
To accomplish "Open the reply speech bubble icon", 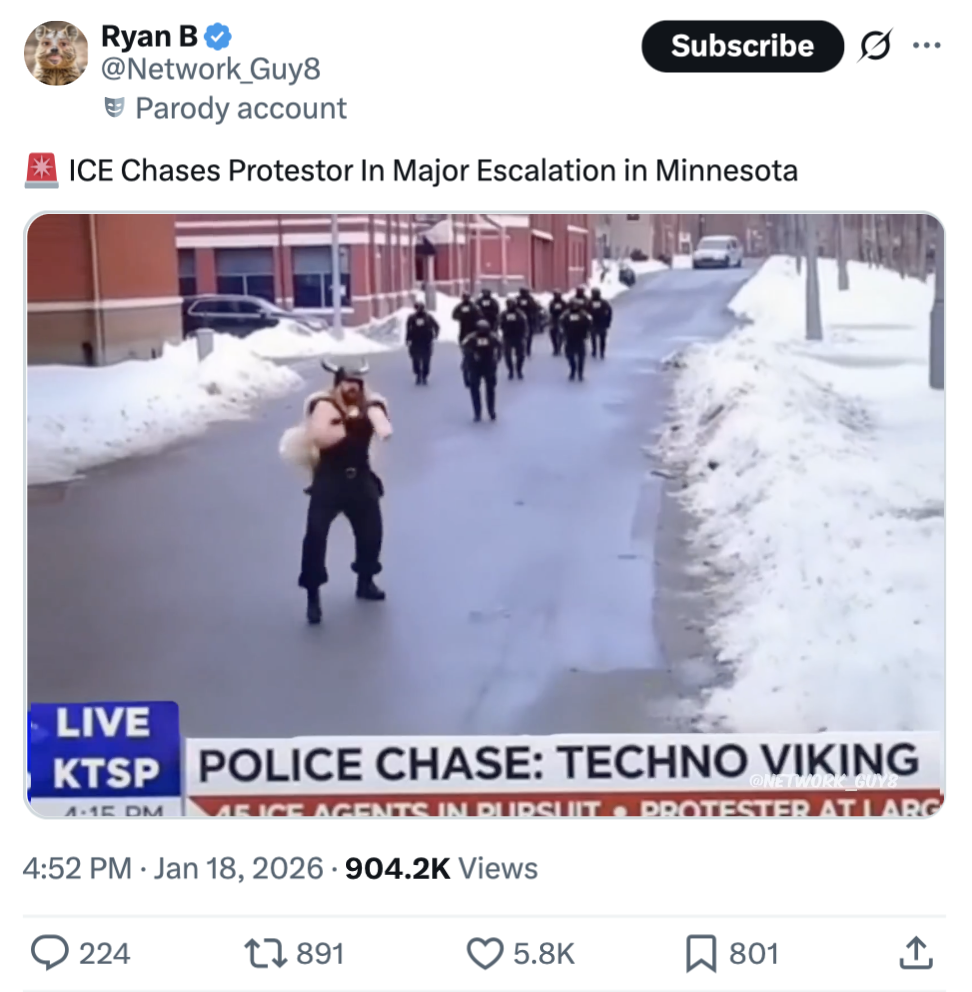I will 50,953.
